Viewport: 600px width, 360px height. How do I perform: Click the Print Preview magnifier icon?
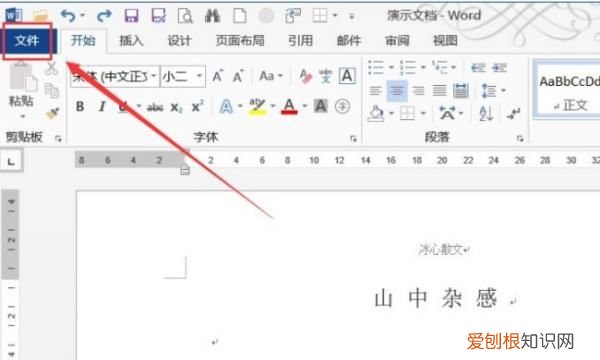click(x=185, y=16)
